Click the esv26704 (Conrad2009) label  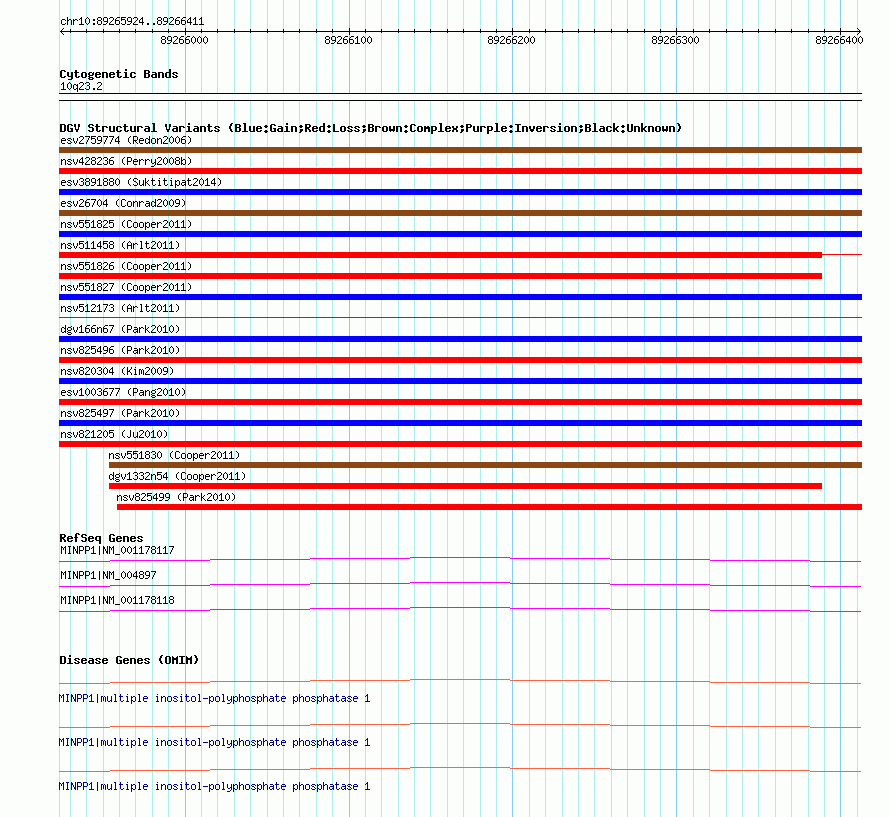[x=123, y=203]
